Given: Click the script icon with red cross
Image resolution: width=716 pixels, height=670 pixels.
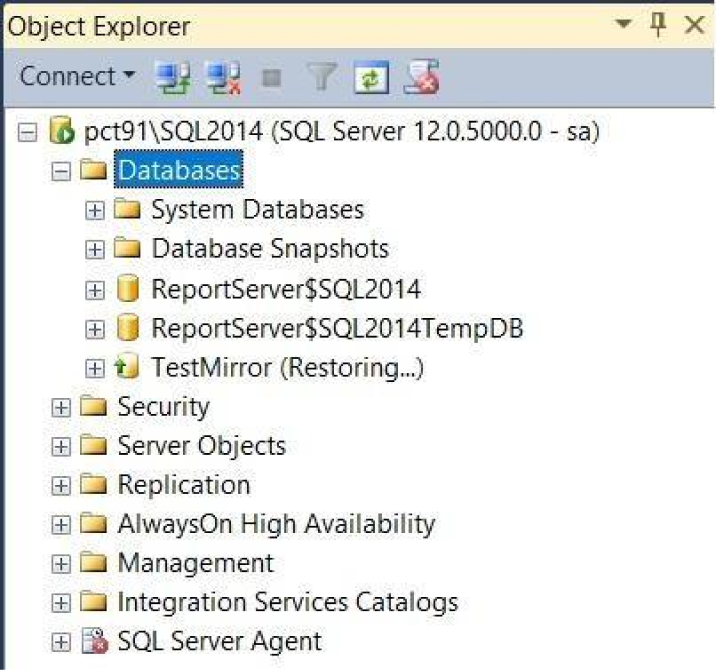Looking at the screenshot, I should pyautogui.click(x=422, y=77).
